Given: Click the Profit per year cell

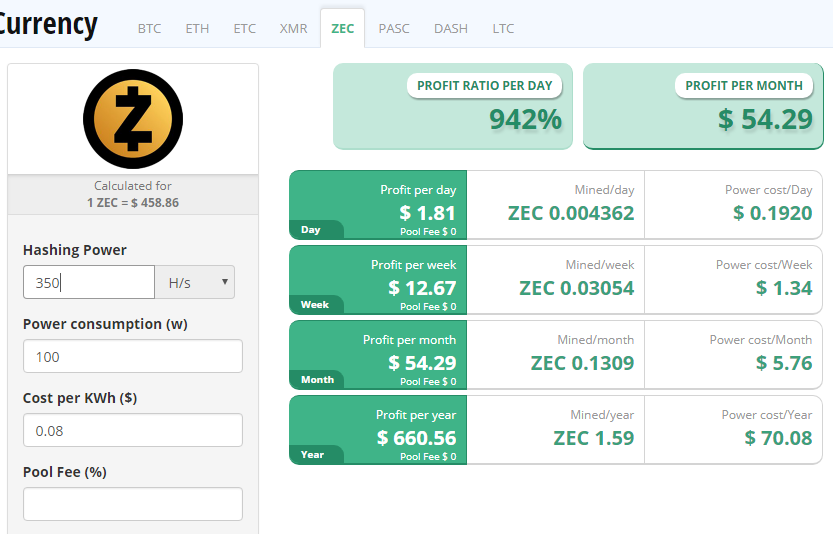Looking at the screenshot, I should coord(378,430).
